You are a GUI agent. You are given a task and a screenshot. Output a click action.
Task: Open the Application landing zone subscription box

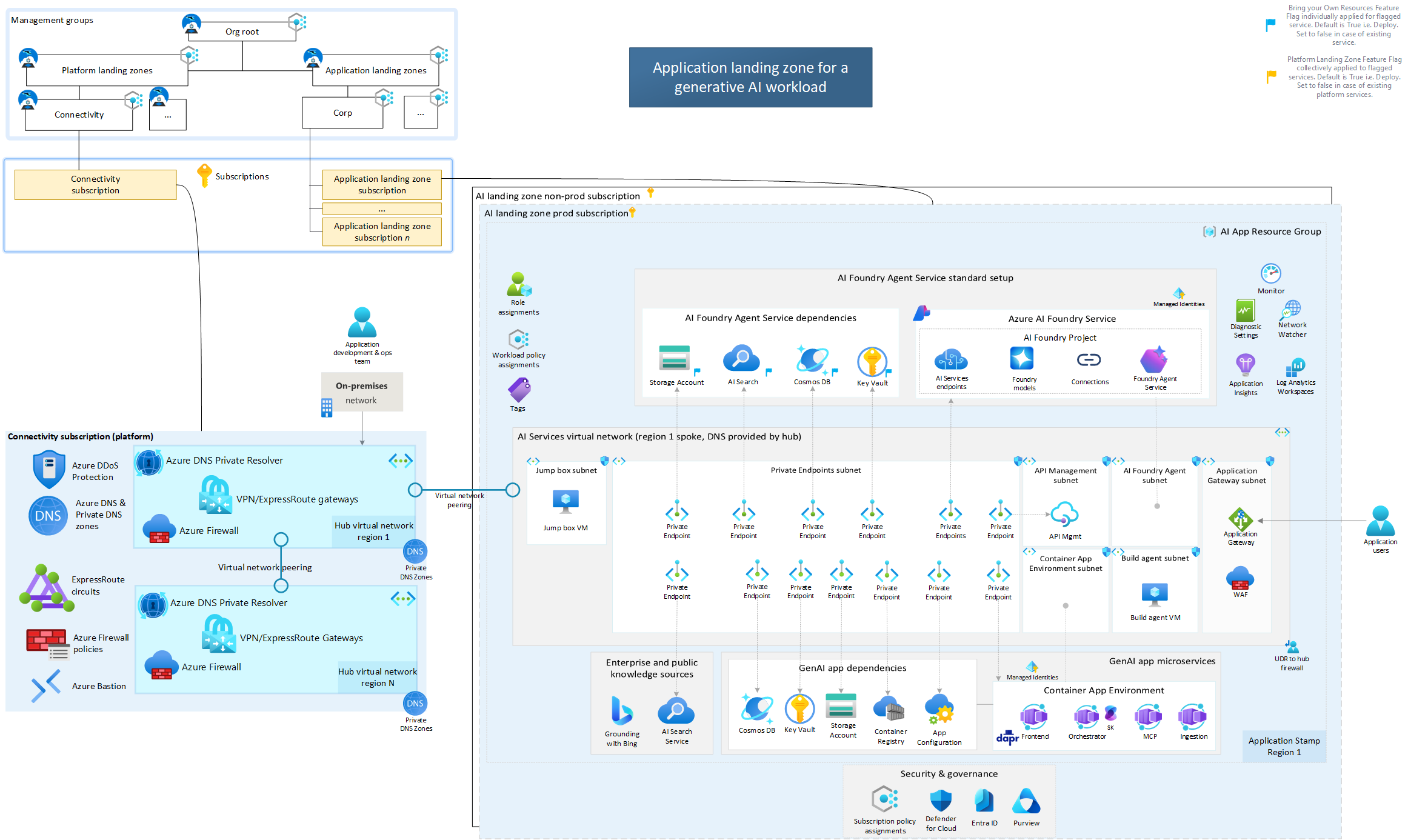coord(381,184)
